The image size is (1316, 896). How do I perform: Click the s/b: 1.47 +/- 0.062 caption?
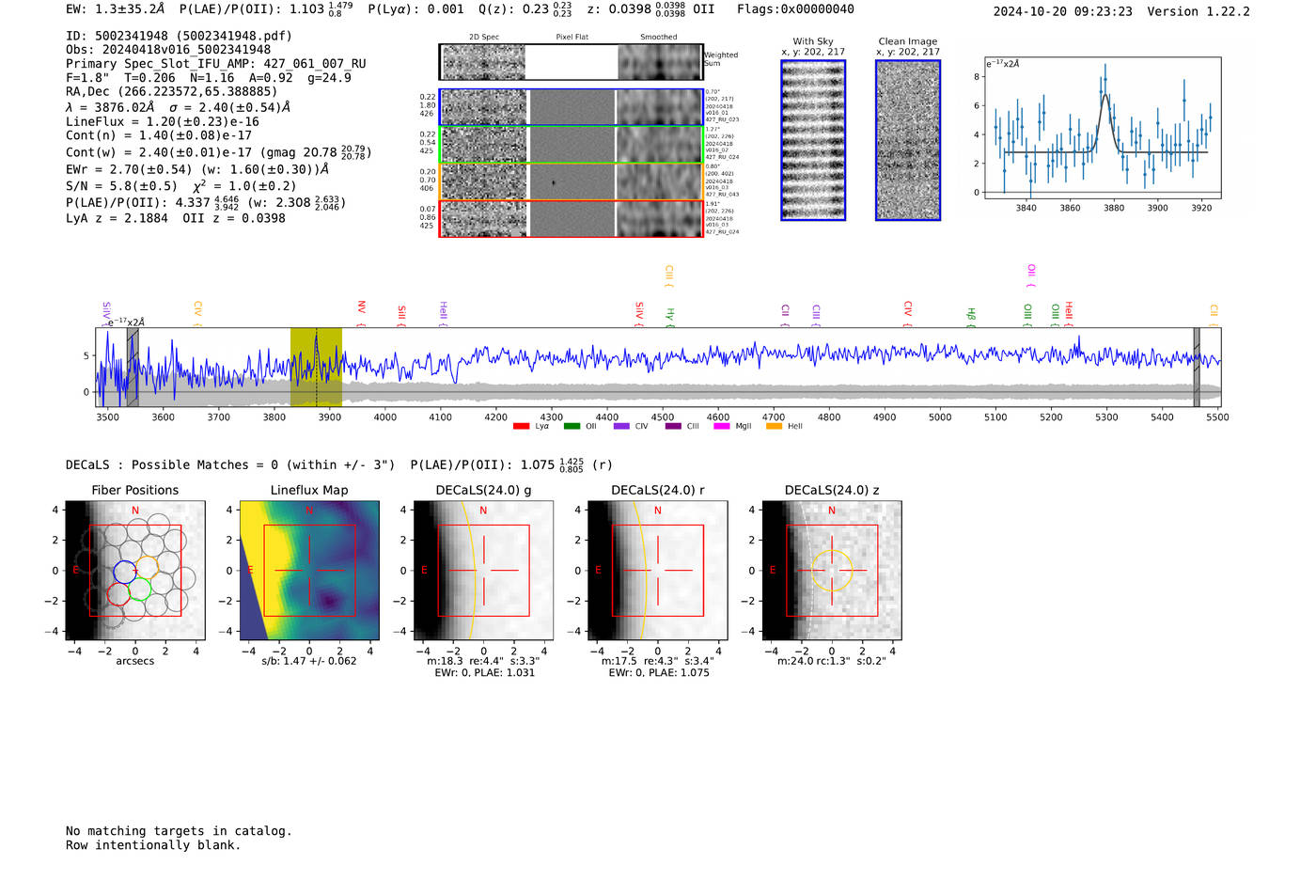[309, 661]
